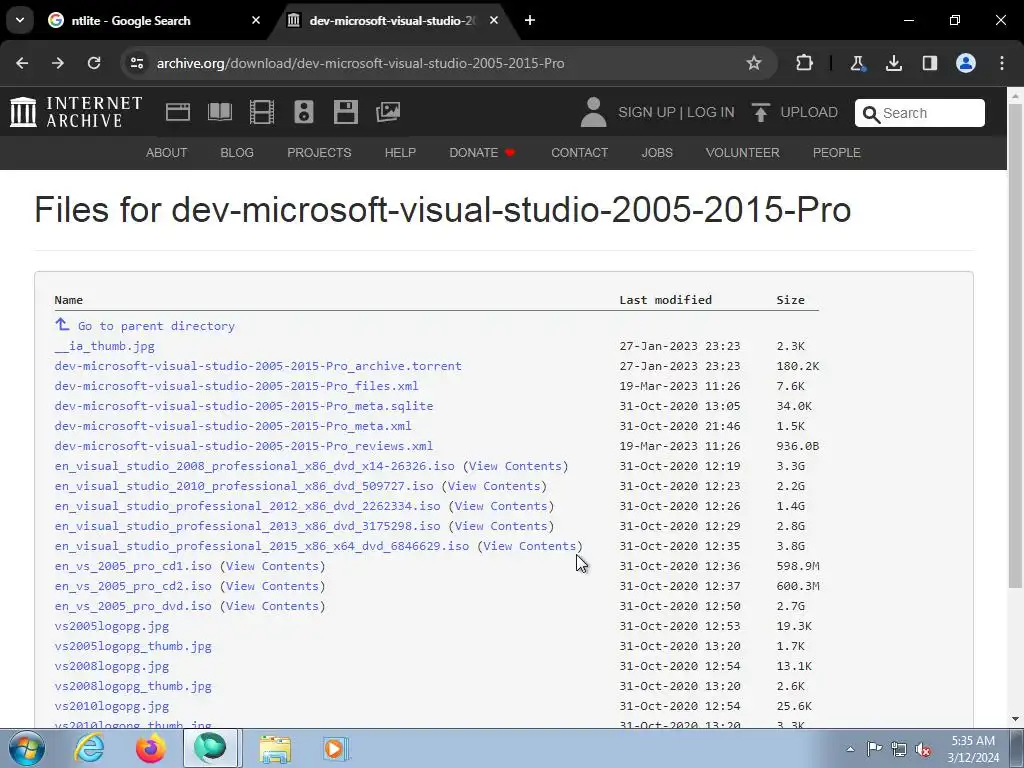1024x768 pixels.
Task: Go back one page
Action: pos(22,63)
